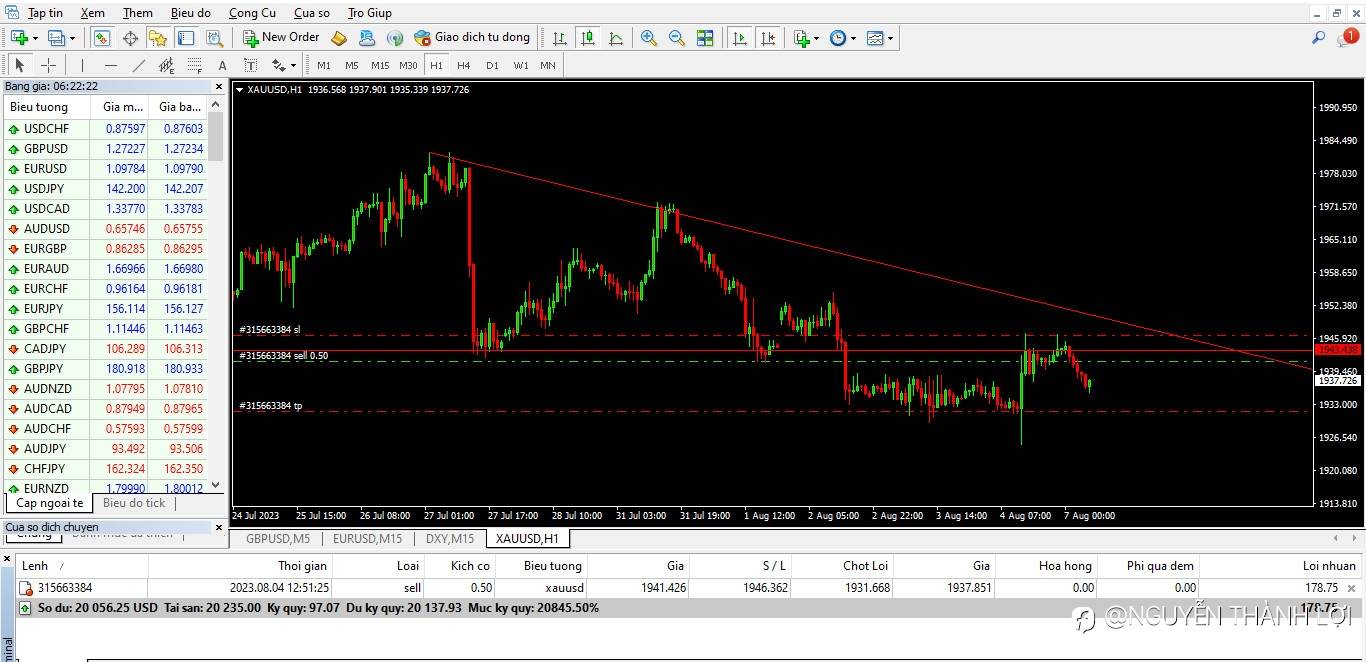Open the signals broadcast icon
This screenshot has width=1366, height=662.
pyautogui.click(x=395, y=38)
